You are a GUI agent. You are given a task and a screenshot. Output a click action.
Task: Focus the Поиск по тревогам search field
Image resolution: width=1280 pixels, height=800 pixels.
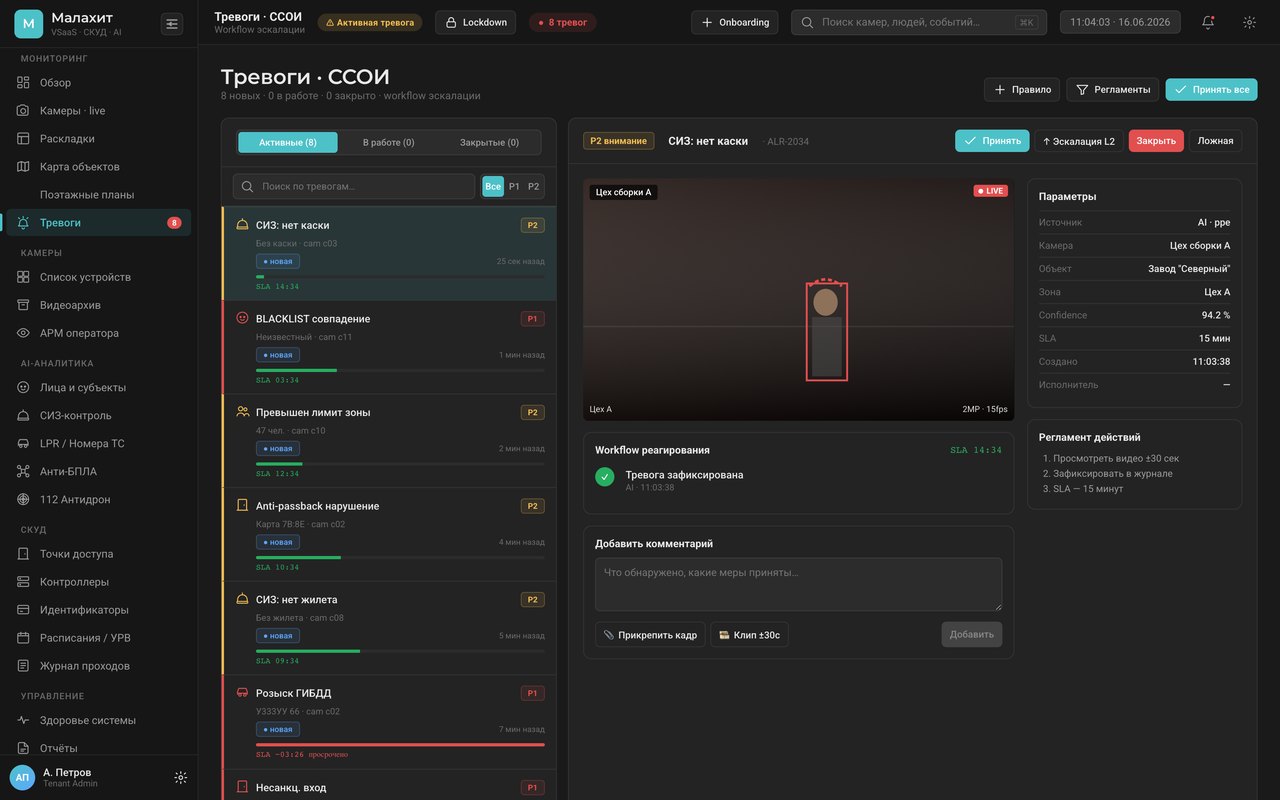point(354,187)
